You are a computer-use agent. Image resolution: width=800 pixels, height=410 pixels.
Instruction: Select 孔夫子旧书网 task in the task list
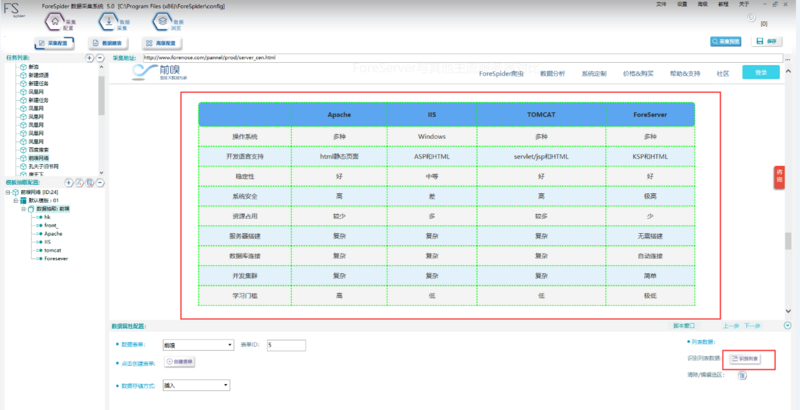[x=43, y=166]
